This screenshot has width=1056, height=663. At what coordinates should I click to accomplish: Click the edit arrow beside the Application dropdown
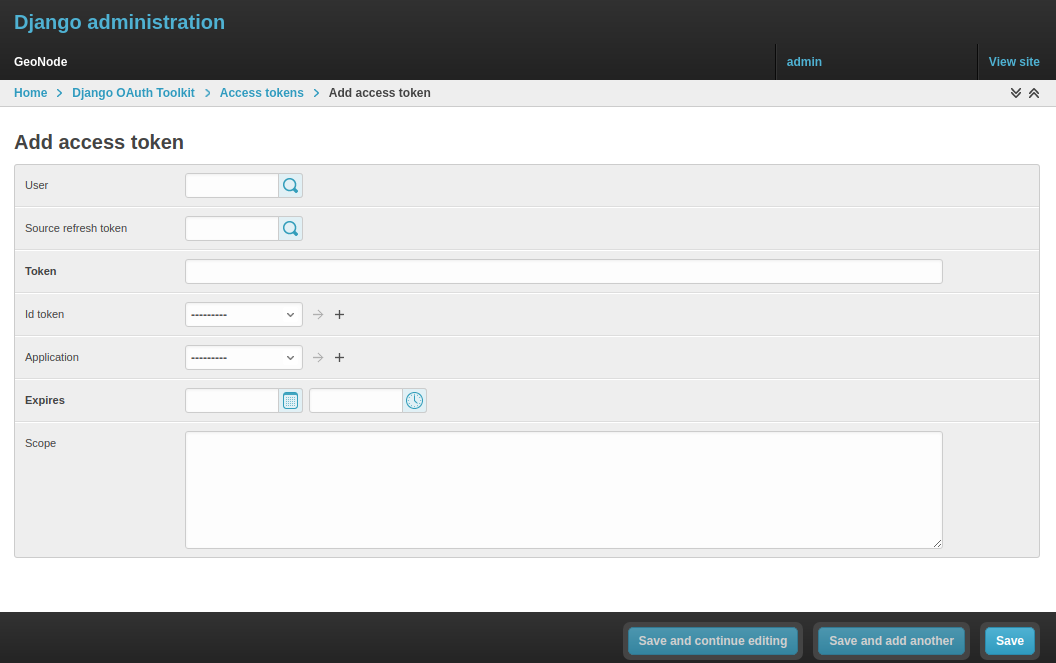[x=317, y=357]
